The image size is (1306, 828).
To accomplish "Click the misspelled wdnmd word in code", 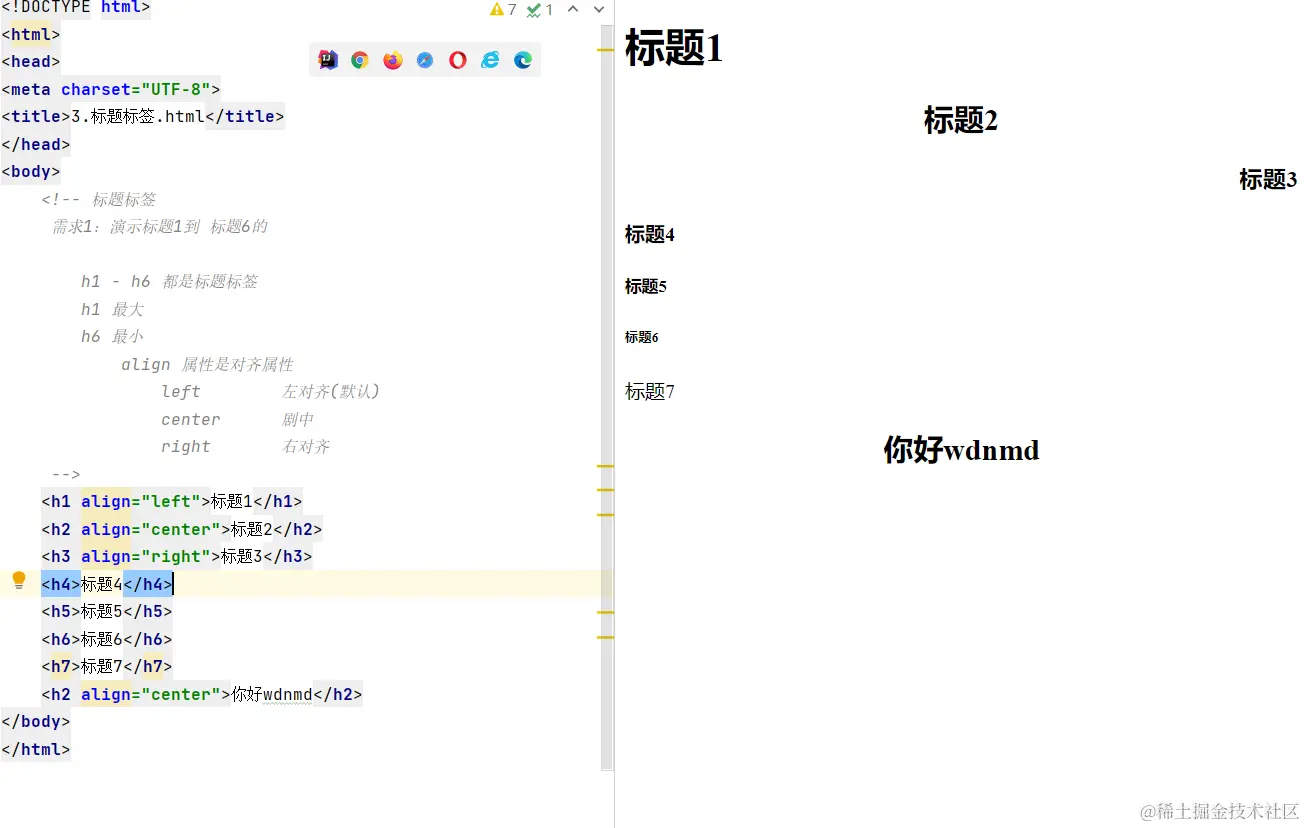I will click(x=288, y=694).
